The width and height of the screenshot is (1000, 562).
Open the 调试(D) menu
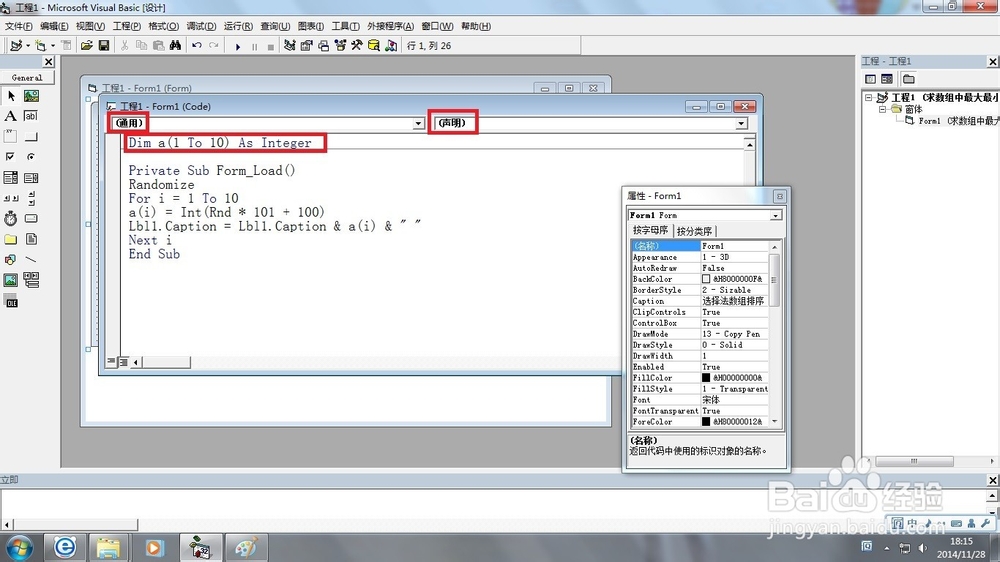[x=202, y=26]
